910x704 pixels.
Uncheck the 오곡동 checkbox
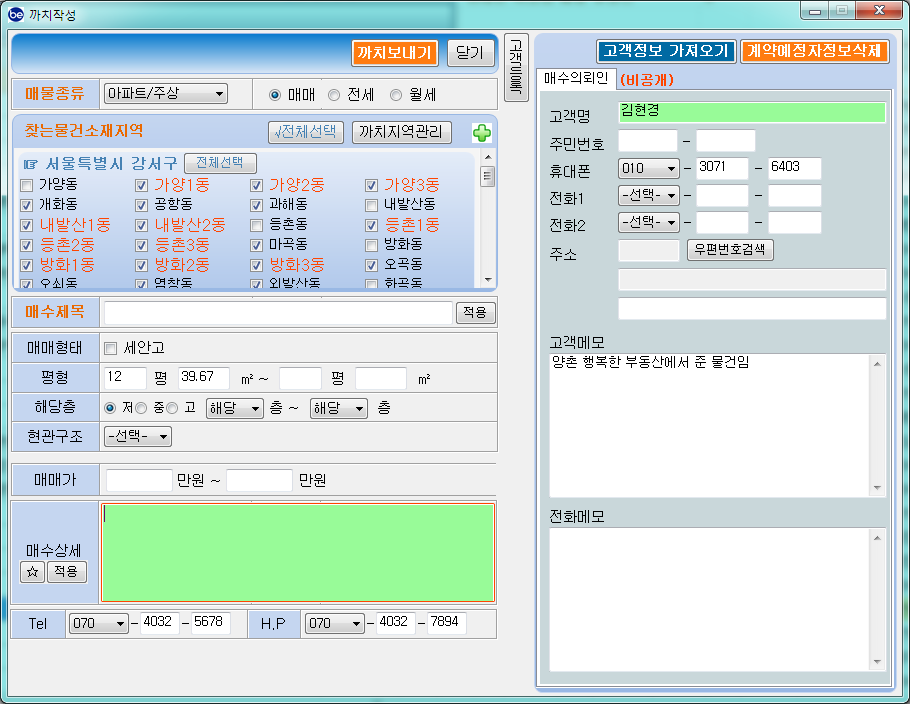372,265
